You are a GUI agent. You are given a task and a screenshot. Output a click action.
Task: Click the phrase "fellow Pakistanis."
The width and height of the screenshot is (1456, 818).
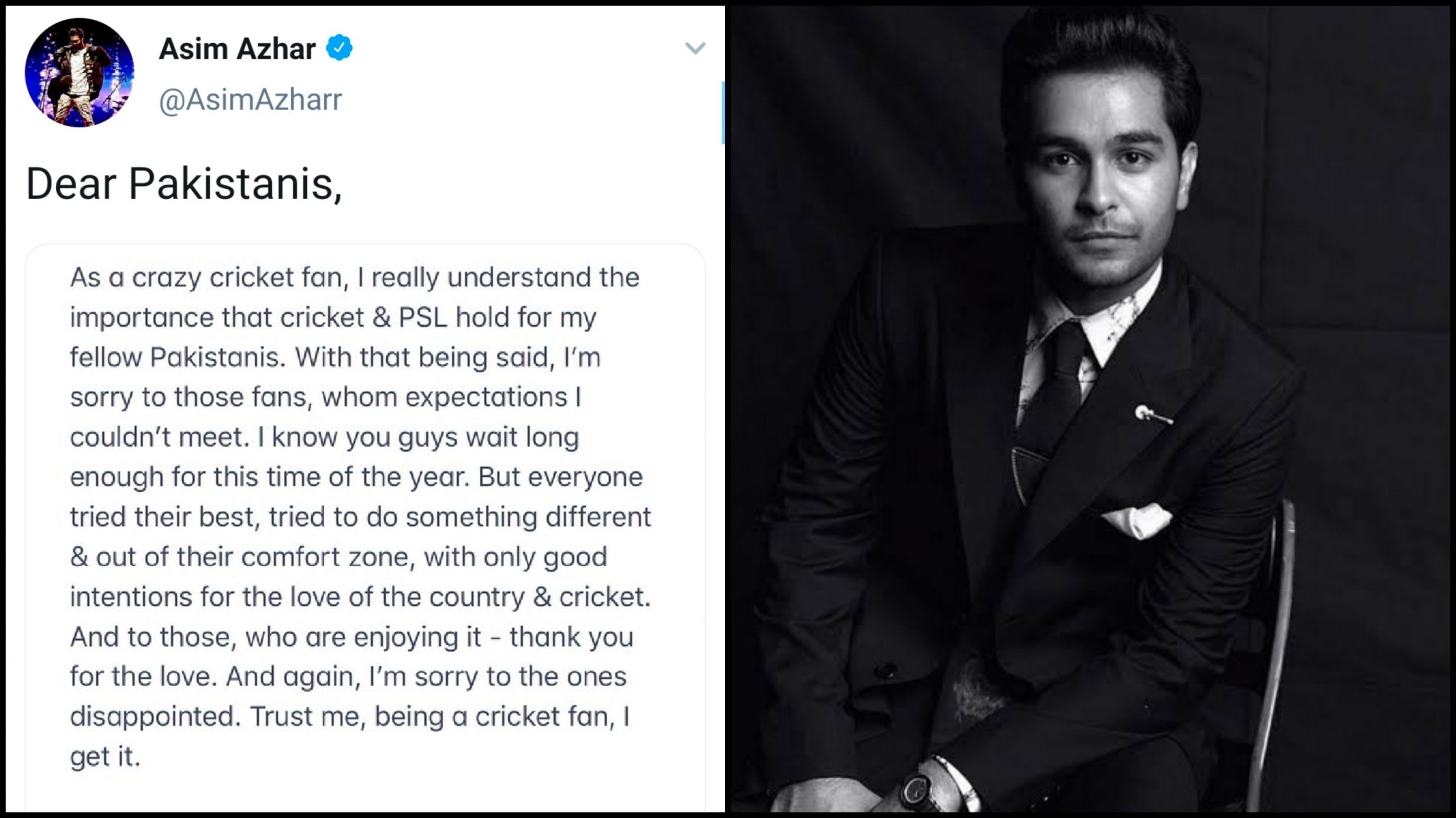click(x=177, y=358)
